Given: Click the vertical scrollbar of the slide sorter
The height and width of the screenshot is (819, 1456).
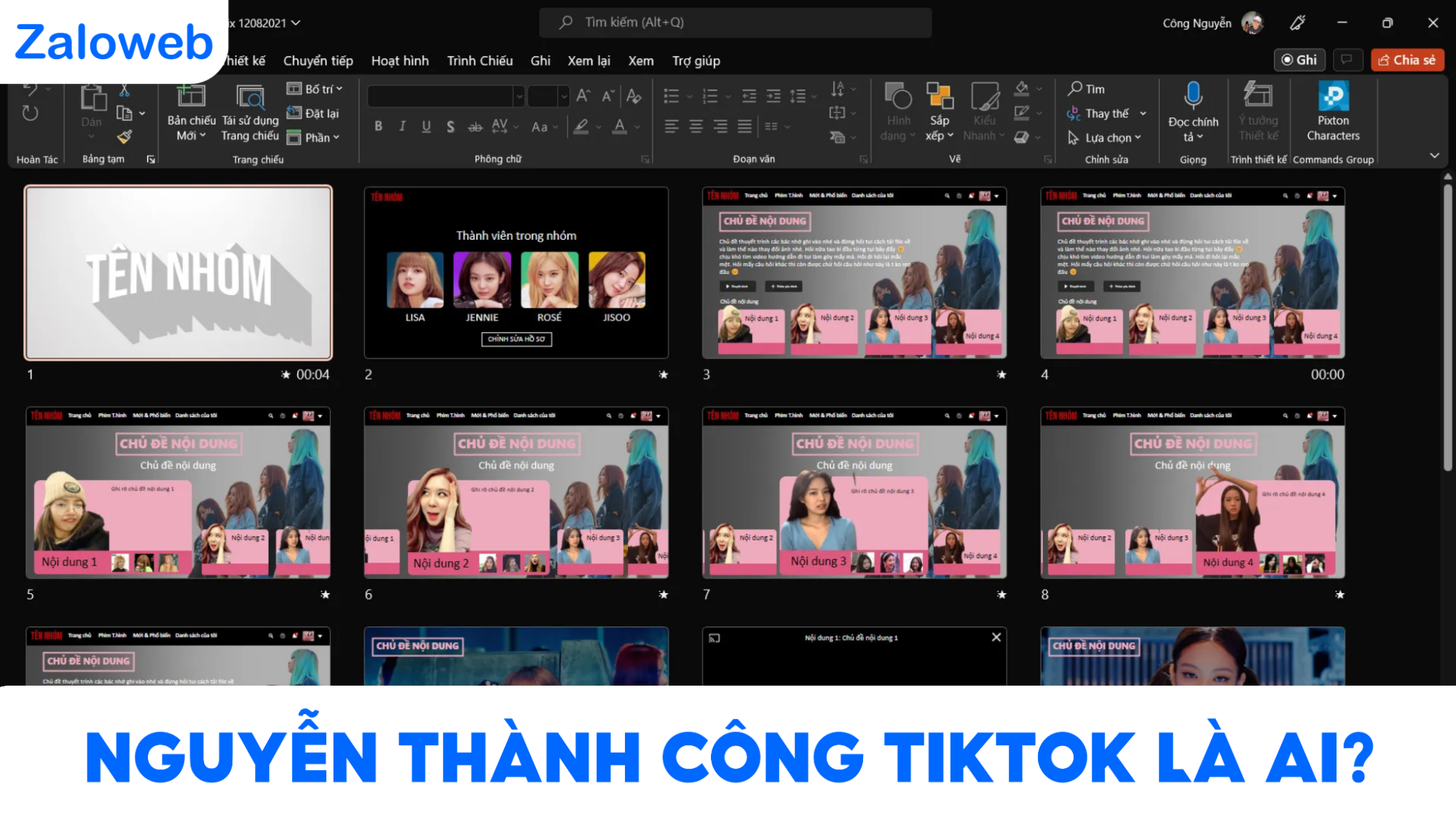Looking at the screenshot, I should (1448, 329).
